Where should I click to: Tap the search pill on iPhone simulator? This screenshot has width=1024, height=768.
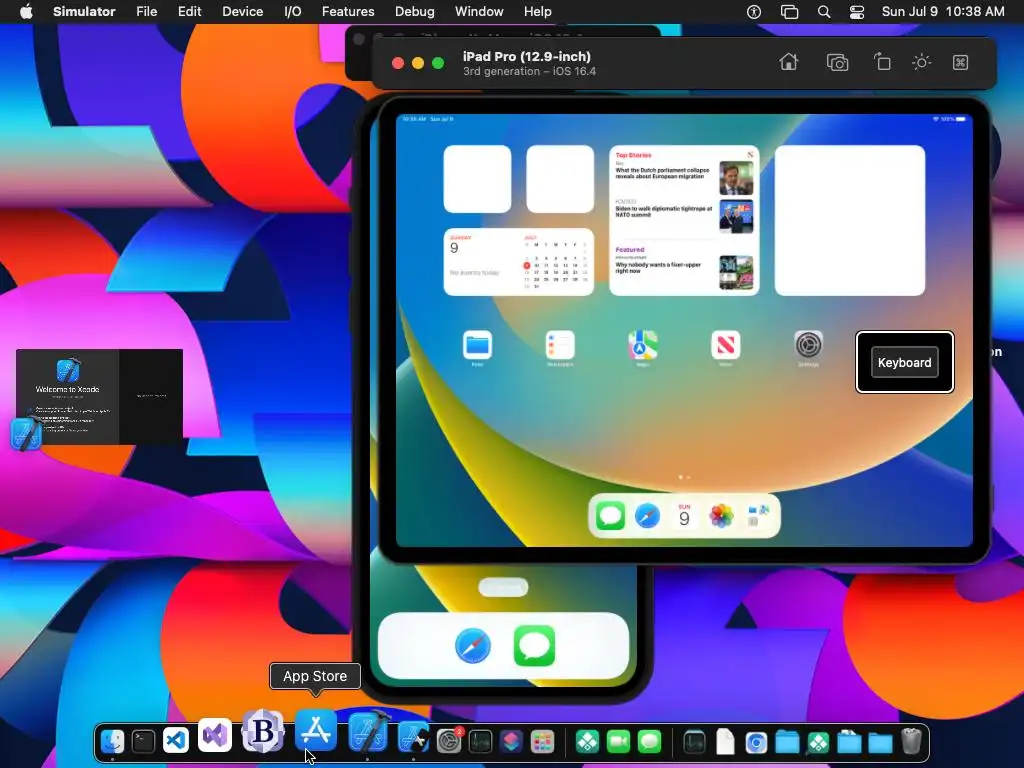[x=503, y=587]
